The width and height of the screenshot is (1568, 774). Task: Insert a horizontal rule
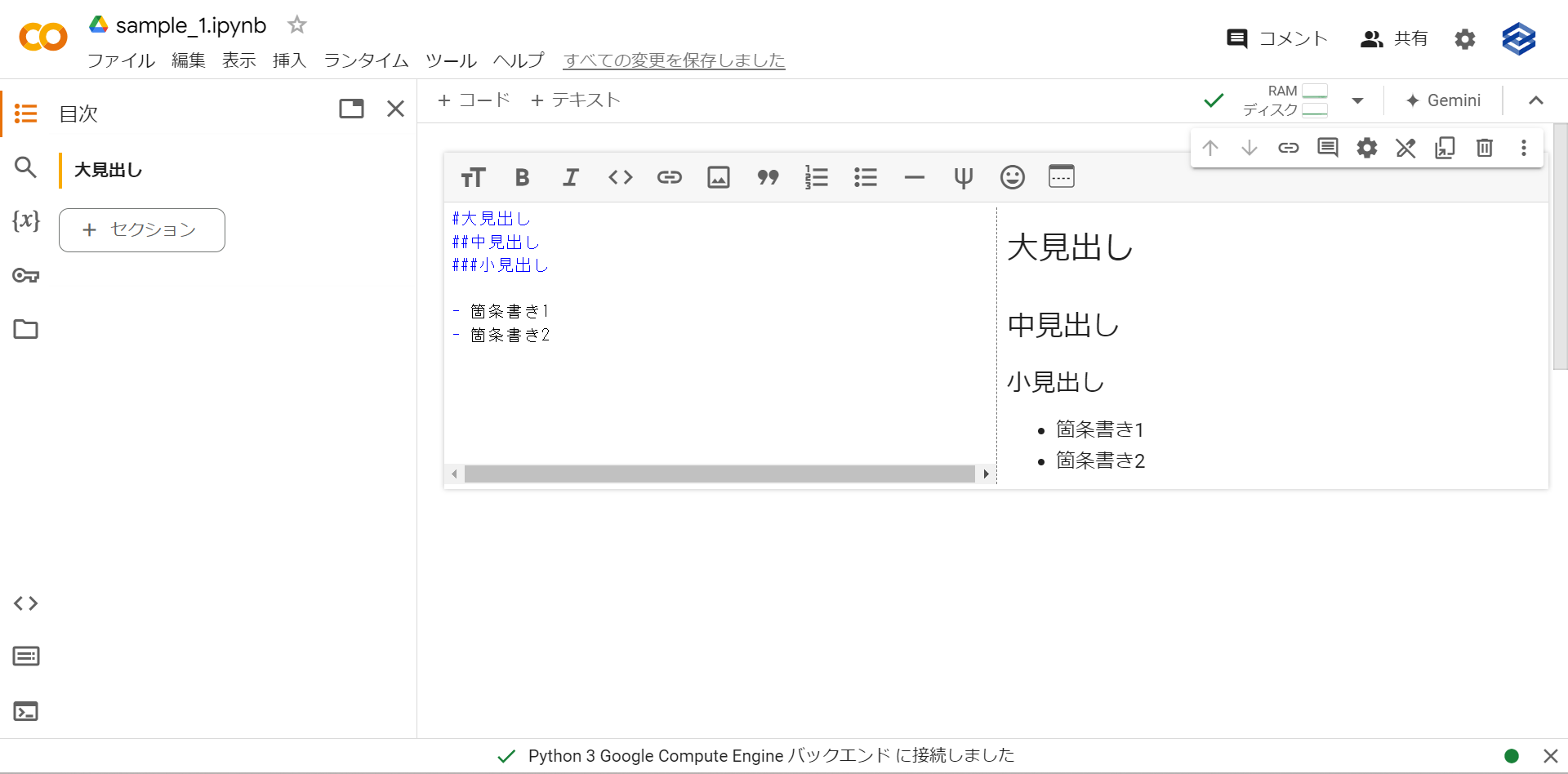(x=914, y=176)
